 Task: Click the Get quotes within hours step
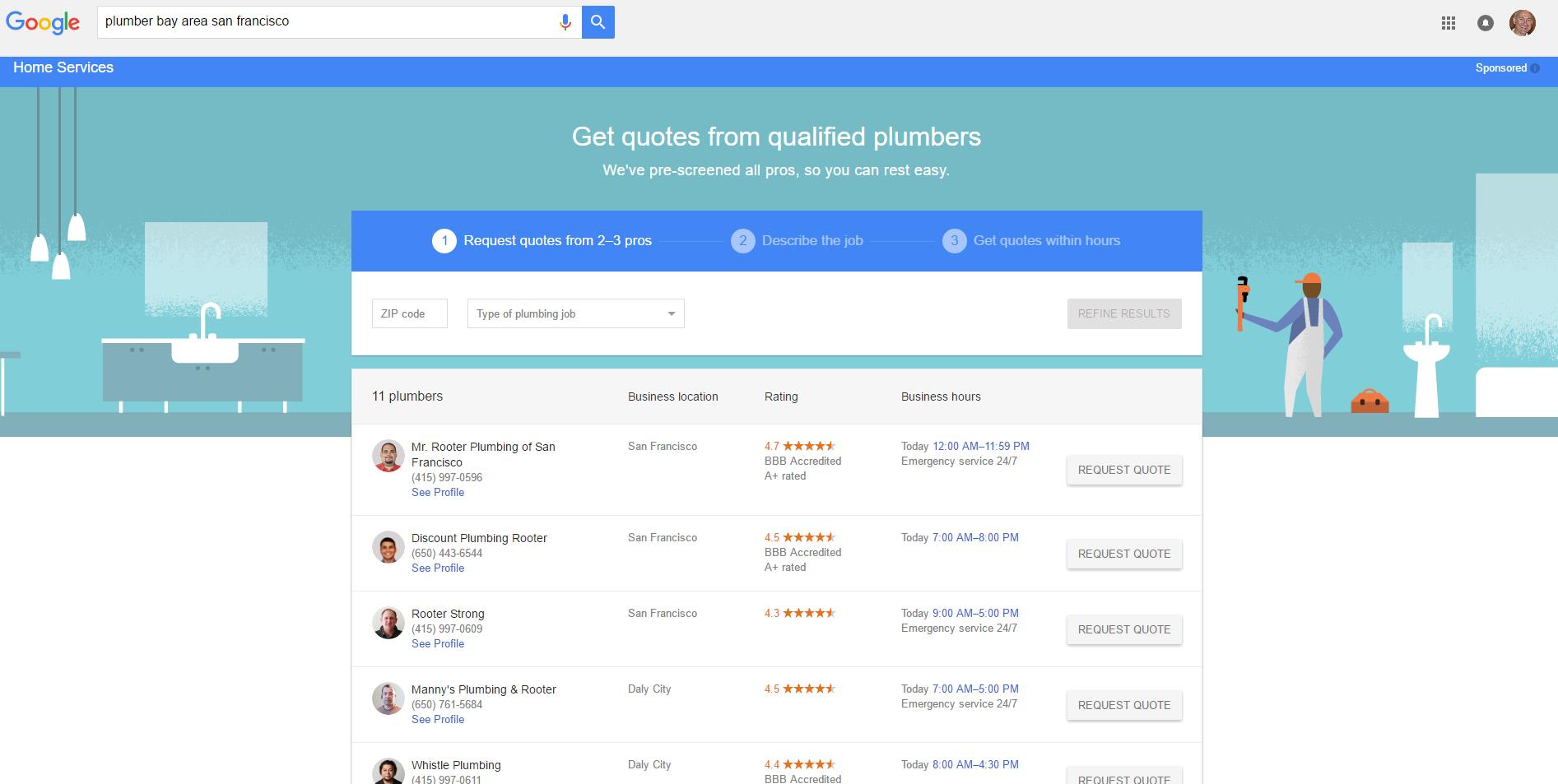pyautogui.click(x=1047, y=241)
